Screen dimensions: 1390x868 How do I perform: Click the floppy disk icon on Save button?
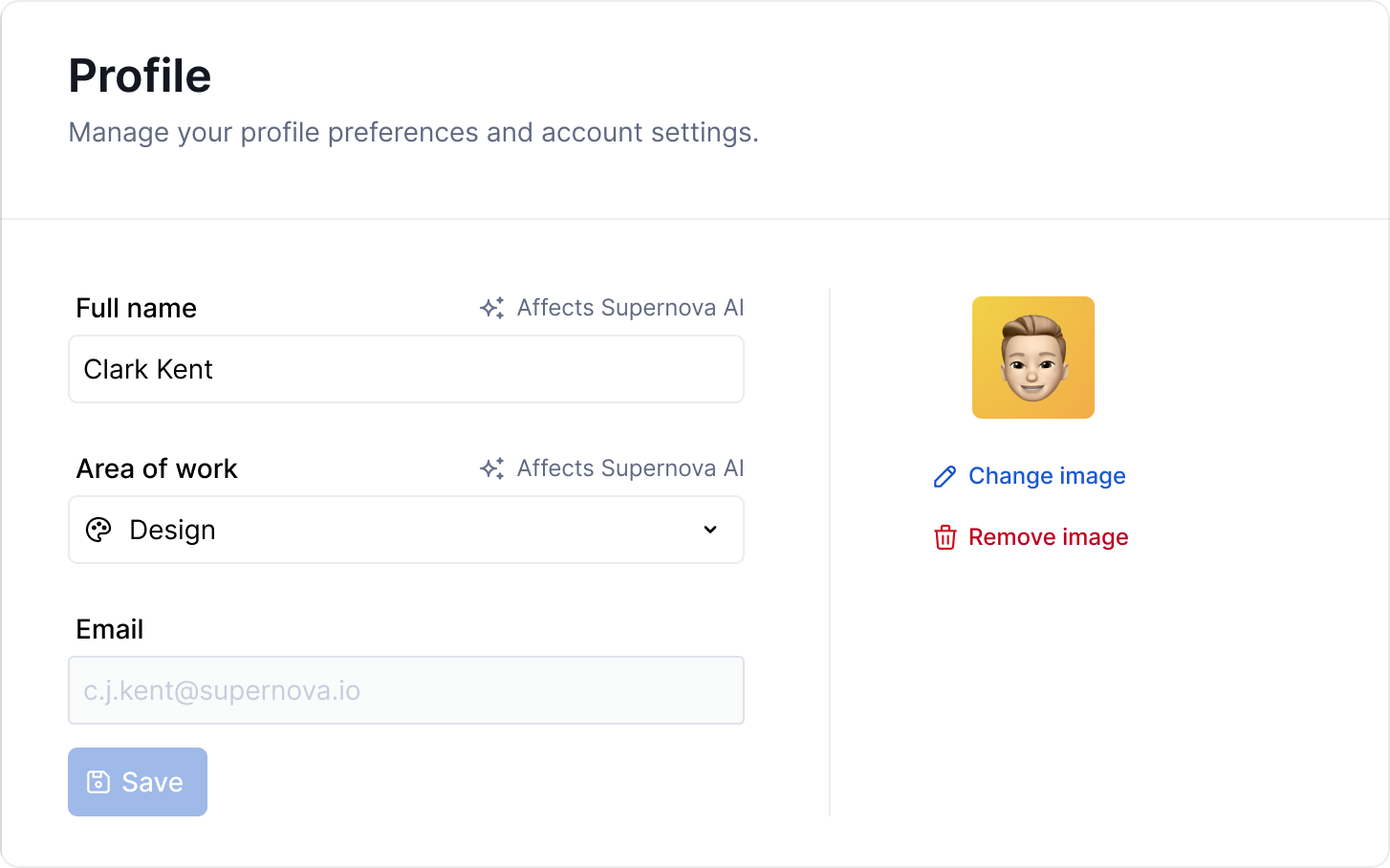pyautogui.click(x=99, y=781)
